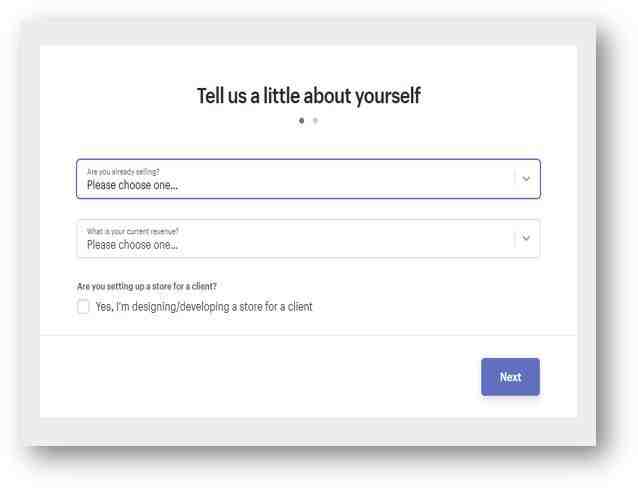Select the filled first step indicator dot
Viewport: 638px width, 488px height.
click(x=302, y=120)
